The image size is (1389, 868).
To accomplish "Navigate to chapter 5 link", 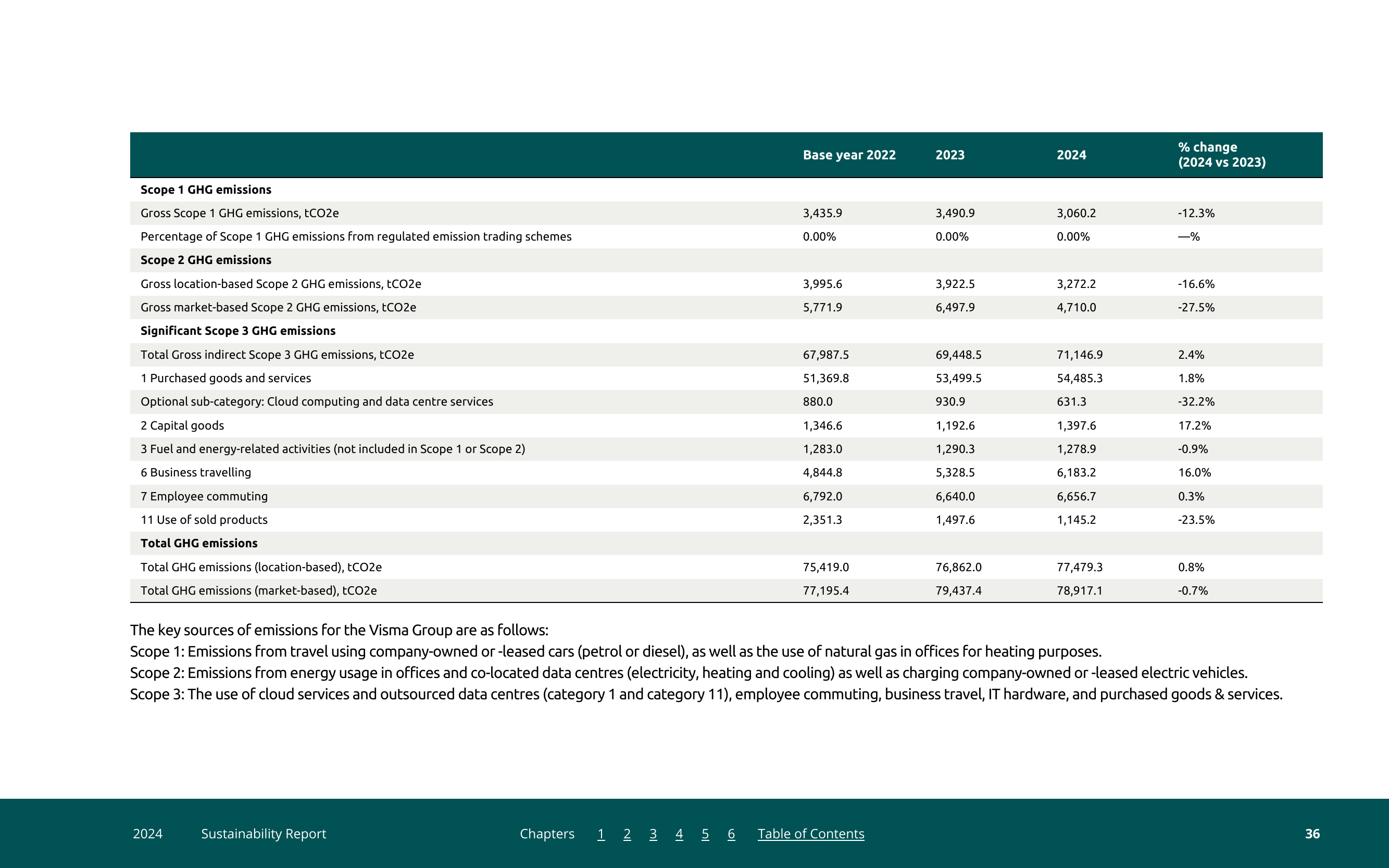I will (705, 834).
